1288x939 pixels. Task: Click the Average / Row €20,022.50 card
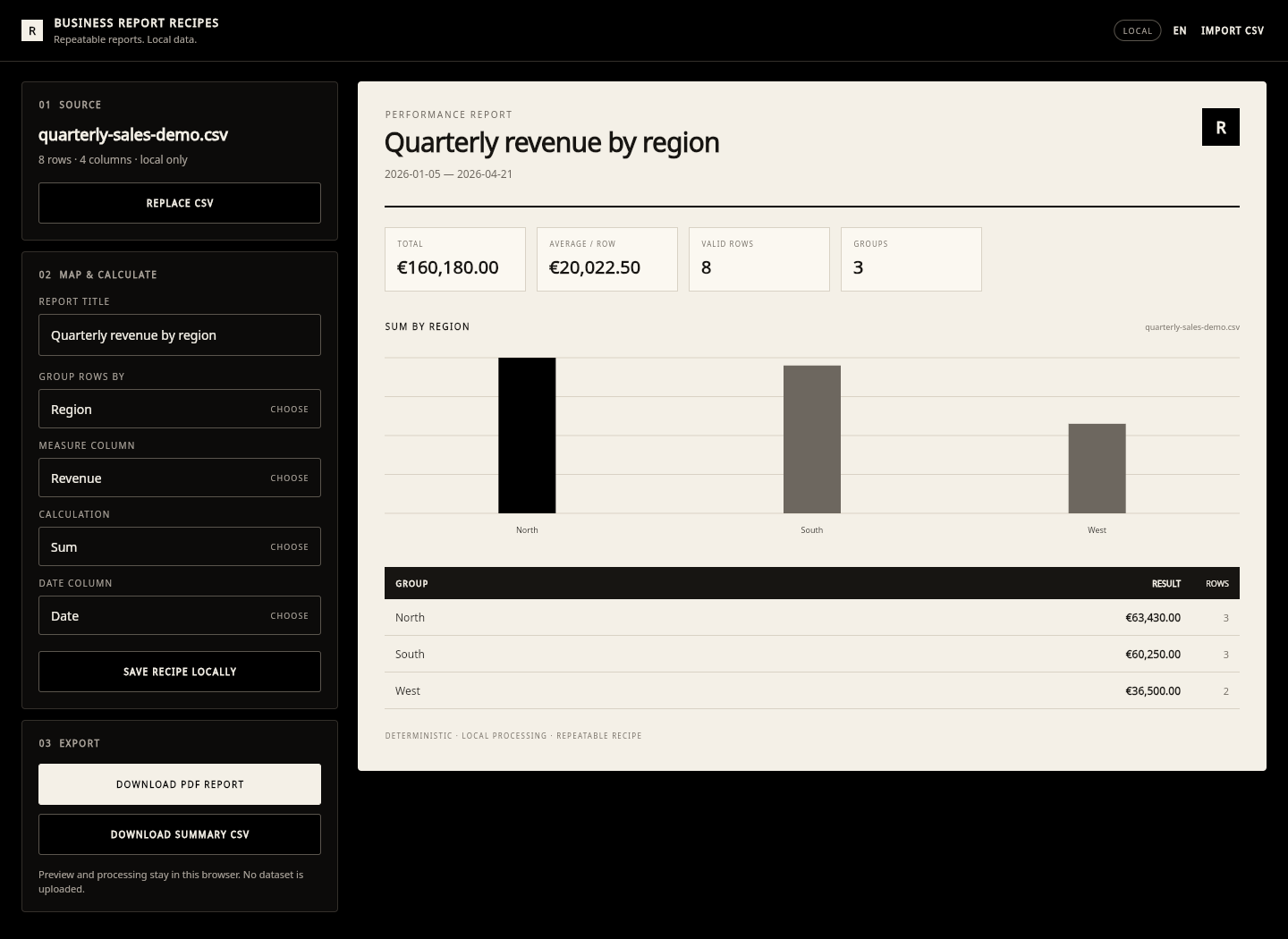point(607,259)
